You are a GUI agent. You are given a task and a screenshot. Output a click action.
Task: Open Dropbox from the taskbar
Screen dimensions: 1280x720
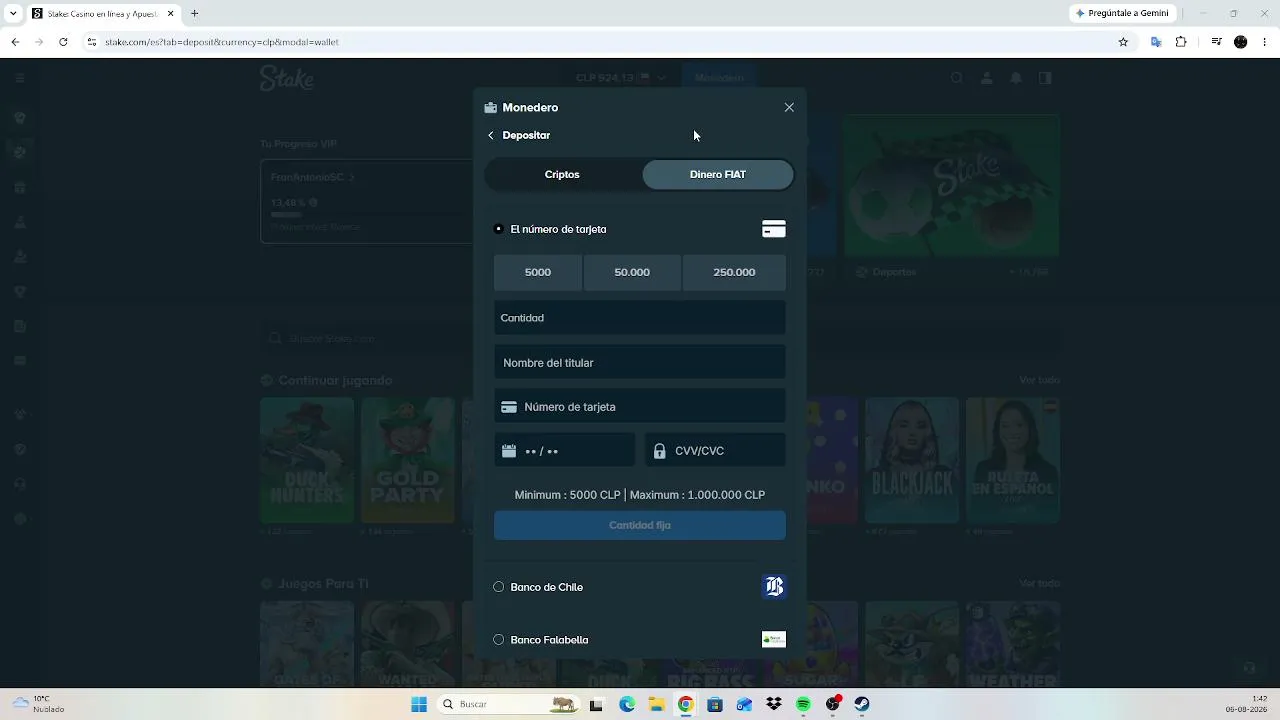(774, 704)
